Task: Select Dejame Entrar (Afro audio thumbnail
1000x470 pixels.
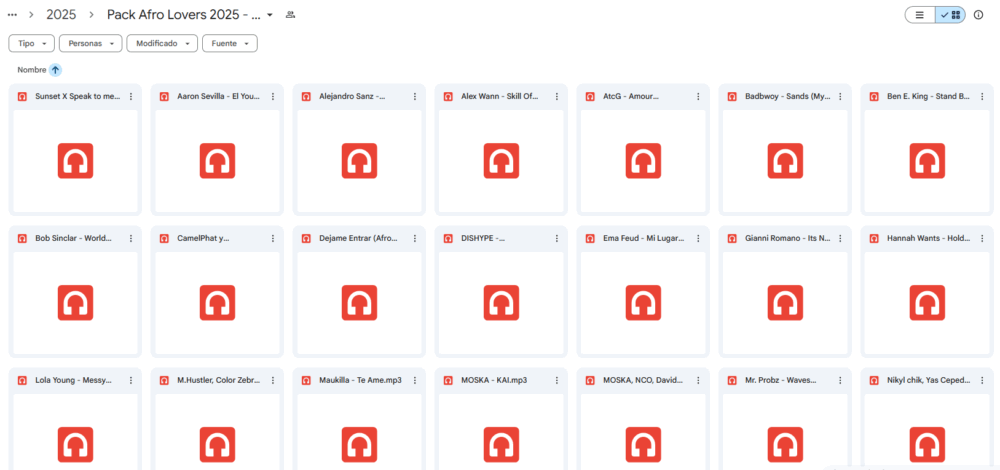Action: pyautogui.click(x=359, y=303)
